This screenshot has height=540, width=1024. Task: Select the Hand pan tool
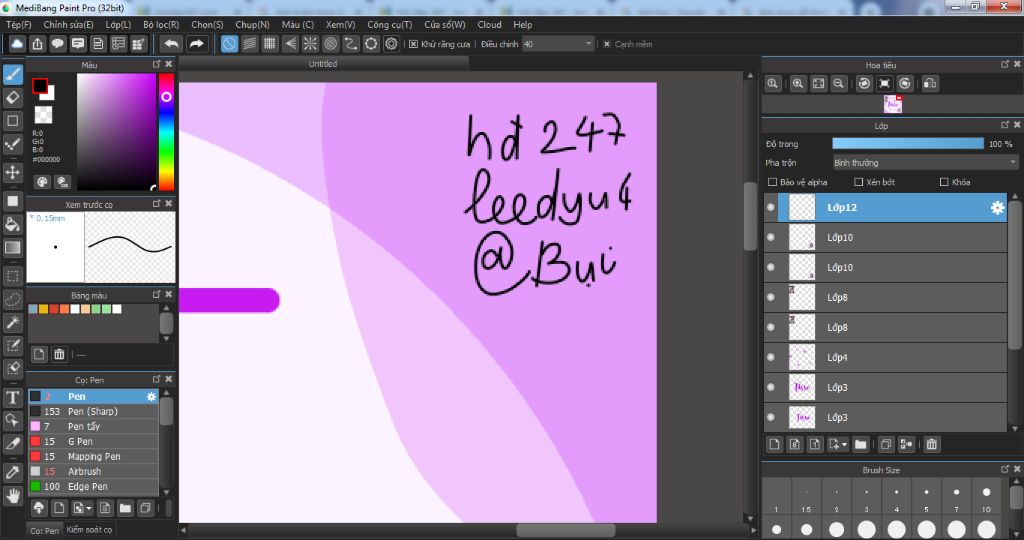click(x=13, y=496)
